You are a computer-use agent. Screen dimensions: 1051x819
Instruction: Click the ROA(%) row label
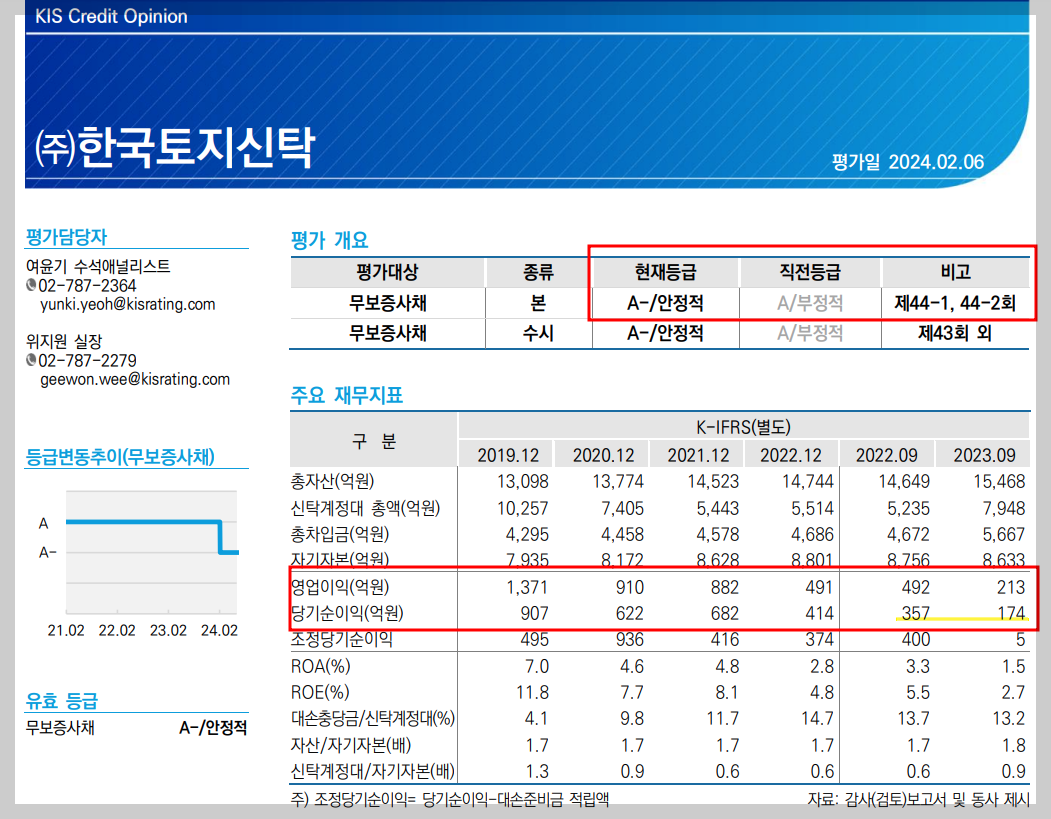coord(320,666)
